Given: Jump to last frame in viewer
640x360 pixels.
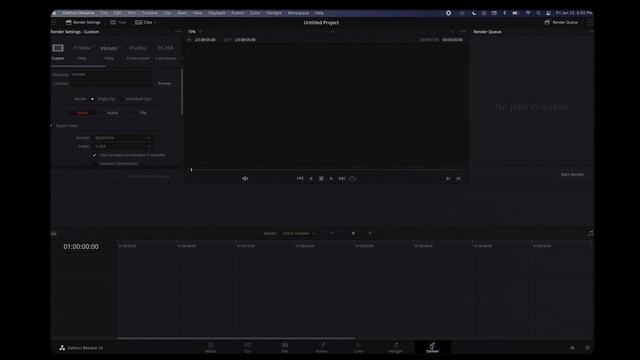Looking at the screenshot, I should pos(342,178).
